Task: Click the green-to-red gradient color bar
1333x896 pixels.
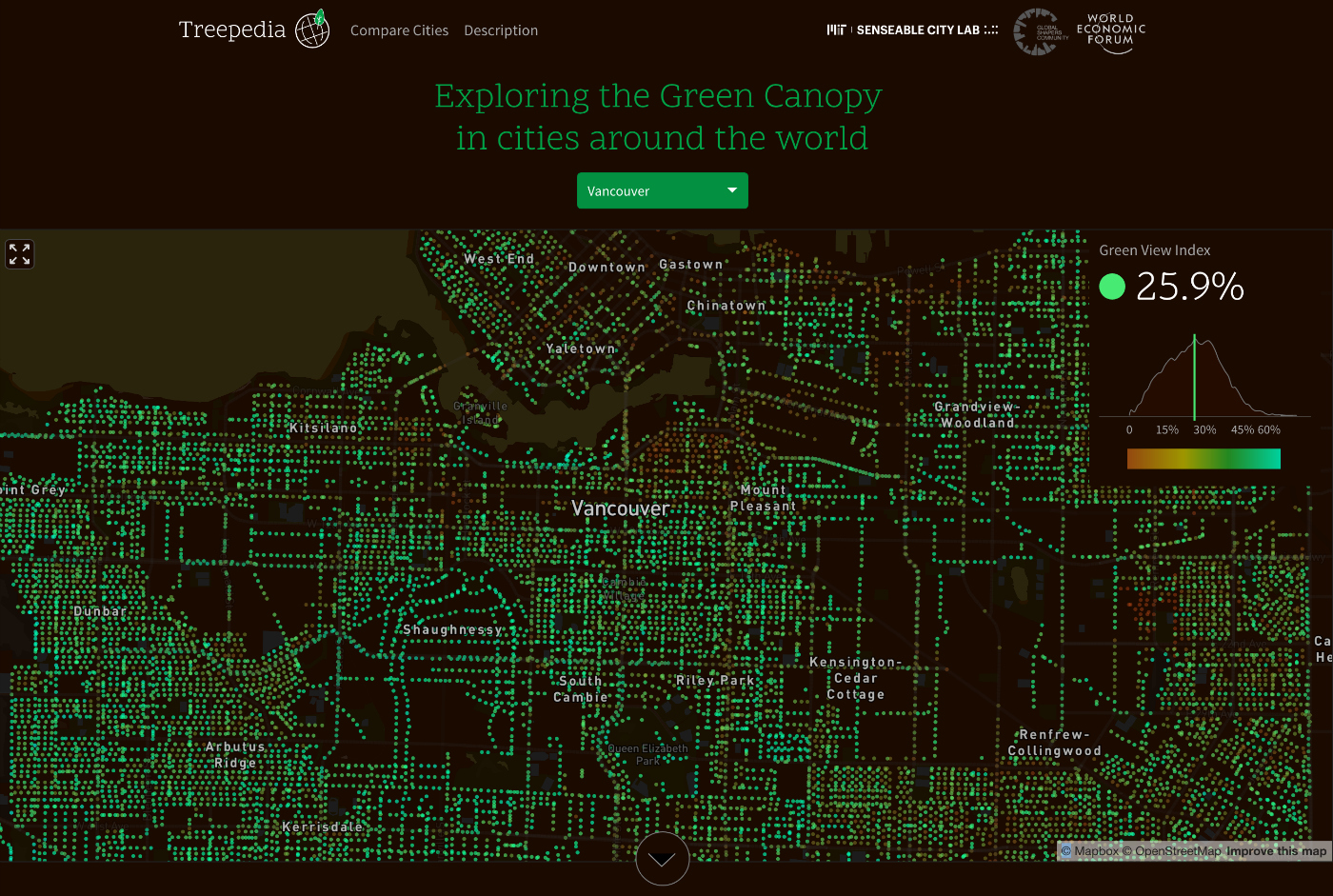Action: click(1204, 458)
